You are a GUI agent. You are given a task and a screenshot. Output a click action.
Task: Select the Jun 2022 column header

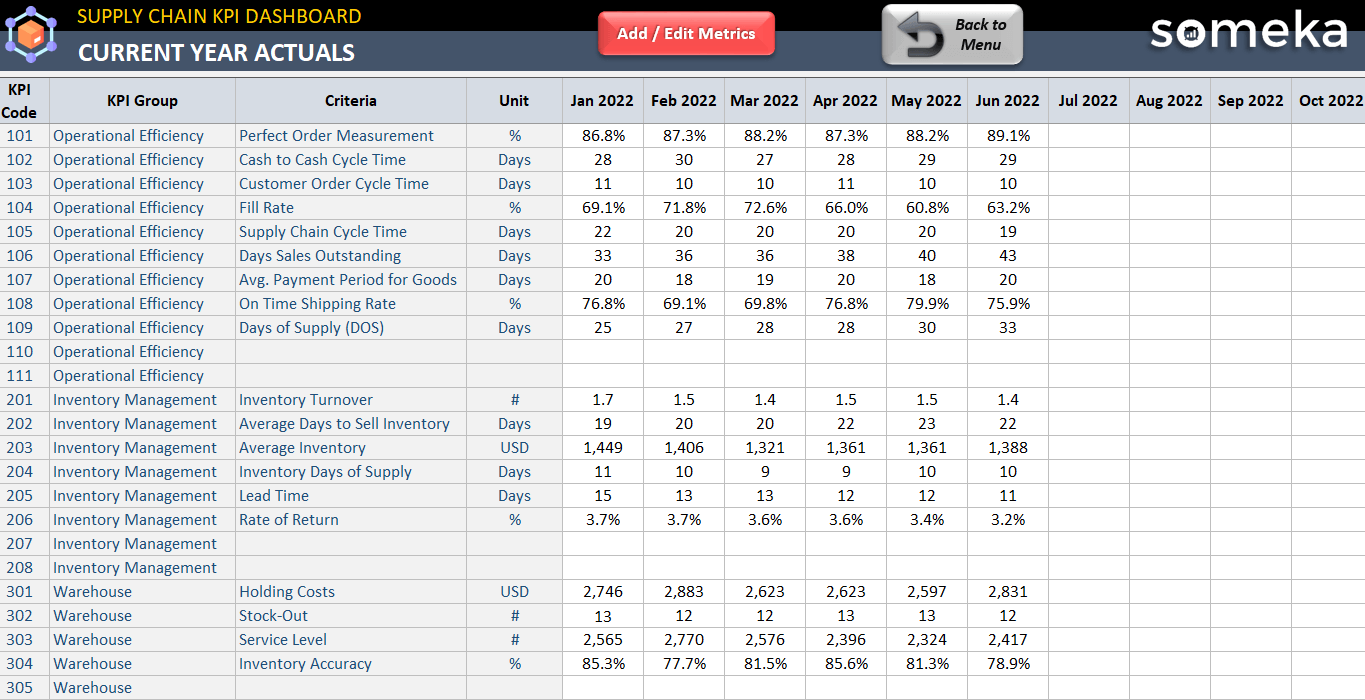pyautogui.click(x=1007, y=100)
